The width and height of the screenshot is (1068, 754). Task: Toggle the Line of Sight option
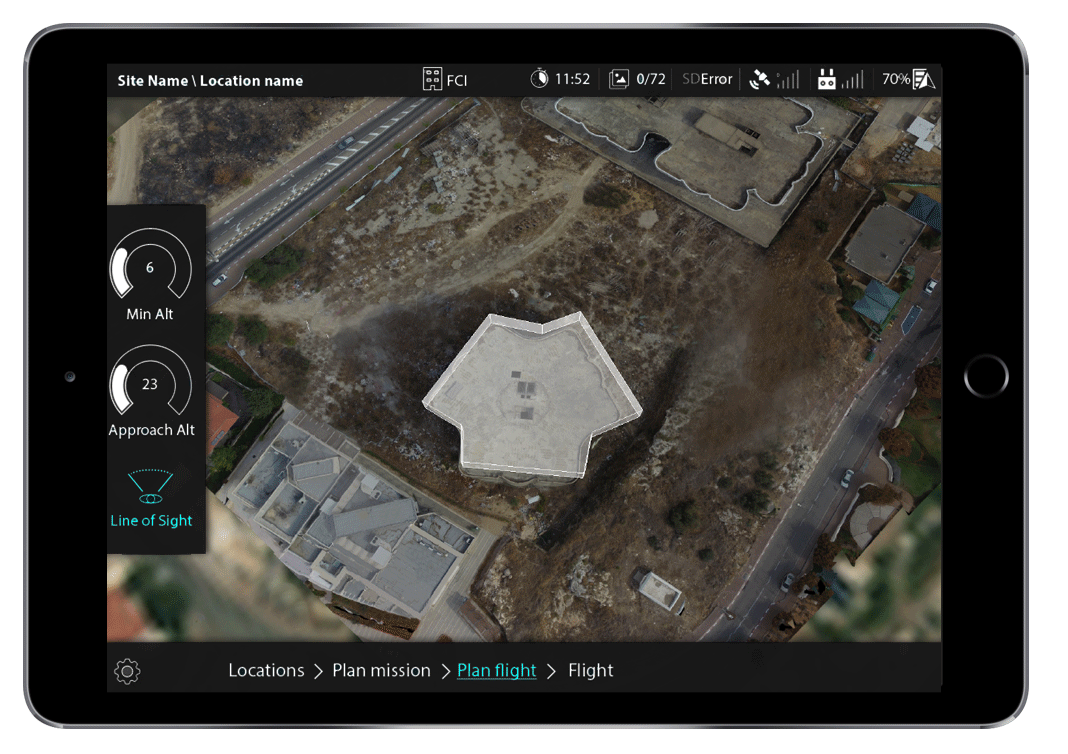pyautogui.click(x=151, y=497)
